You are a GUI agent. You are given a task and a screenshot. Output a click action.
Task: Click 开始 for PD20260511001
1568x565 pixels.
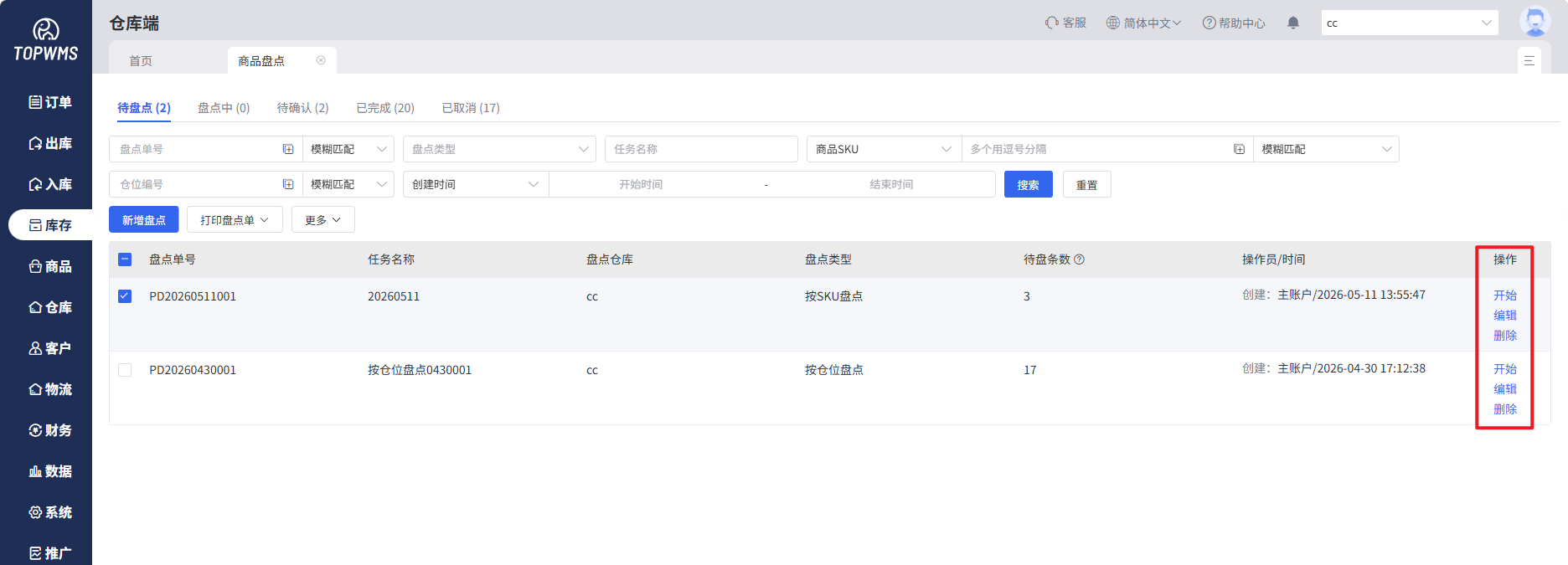1505,295
